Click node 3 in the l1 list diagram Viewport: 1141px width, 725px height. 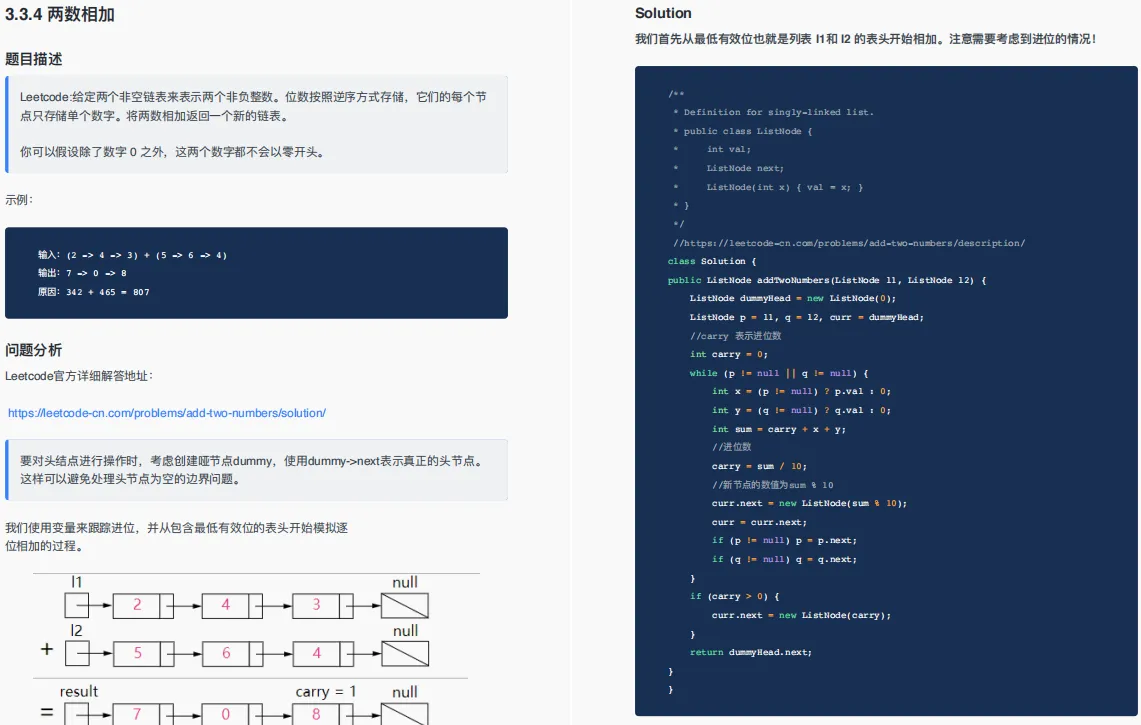pos(322,606)
